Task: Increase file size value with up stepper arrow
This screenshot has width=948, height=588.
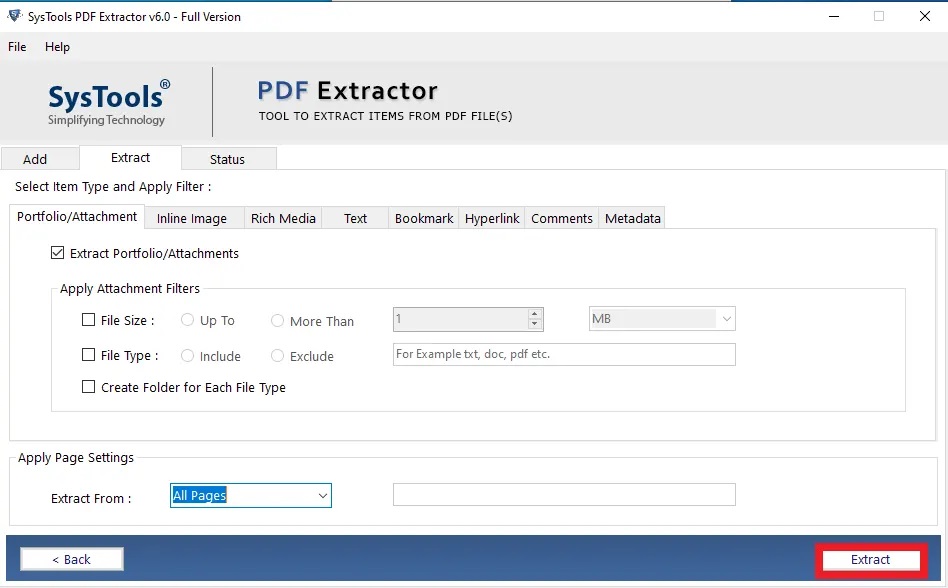Action: click(x=536, y=313)
